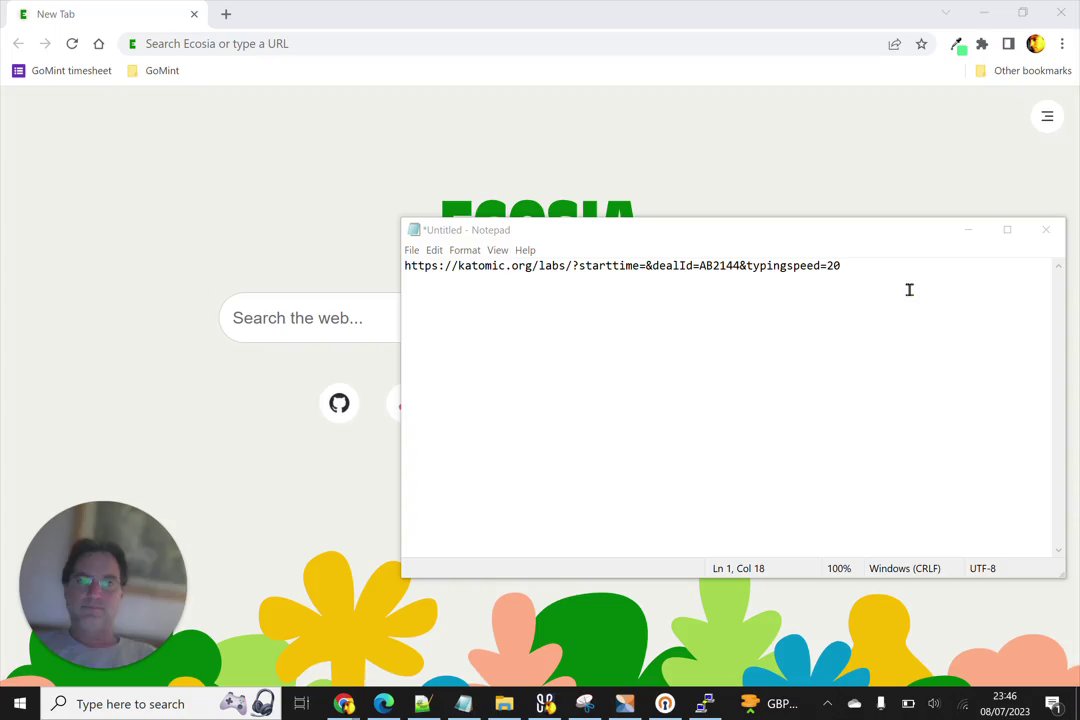Open the Windows Start menu
Image resolution: width=1080 pixels, height=720 pixels.
click(20, 703)
